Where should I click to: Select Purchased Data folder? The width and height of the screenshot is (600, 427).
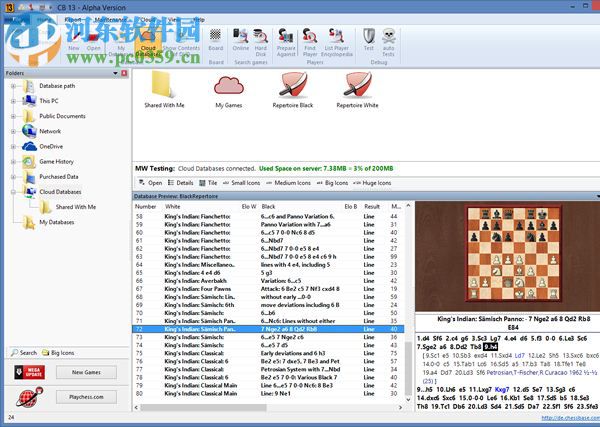point(59,177)
